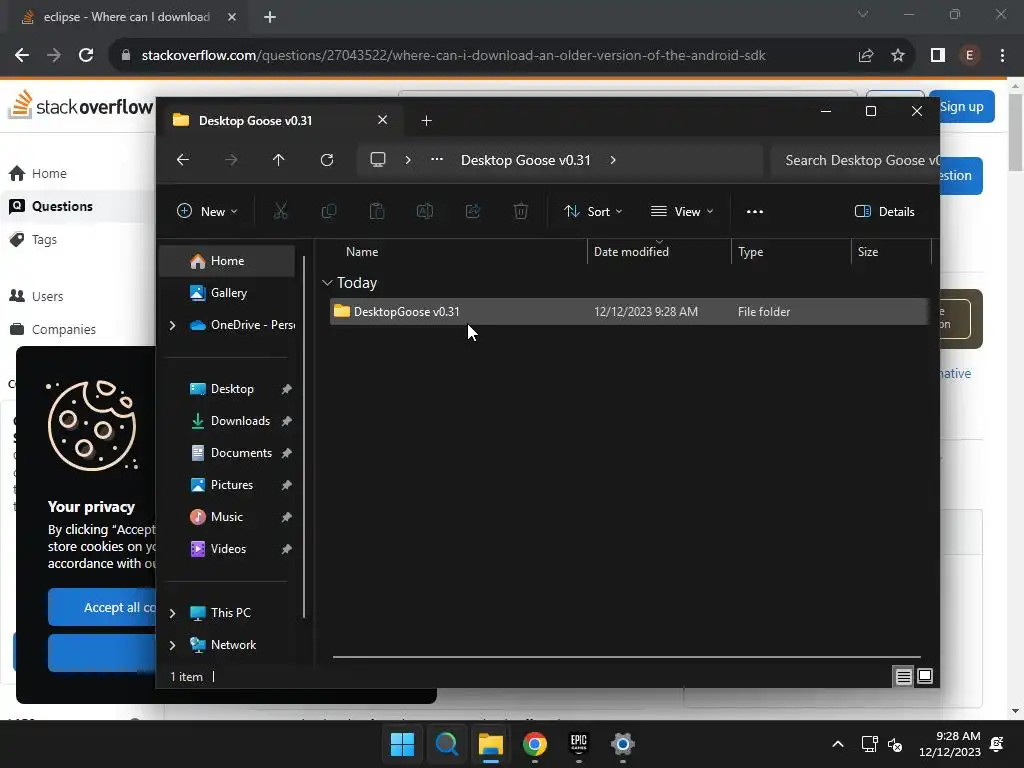Viewport: 1024px width, 768px height.
Task: Unpin Downloads from Quick access
Action: (x=286, y=421)
